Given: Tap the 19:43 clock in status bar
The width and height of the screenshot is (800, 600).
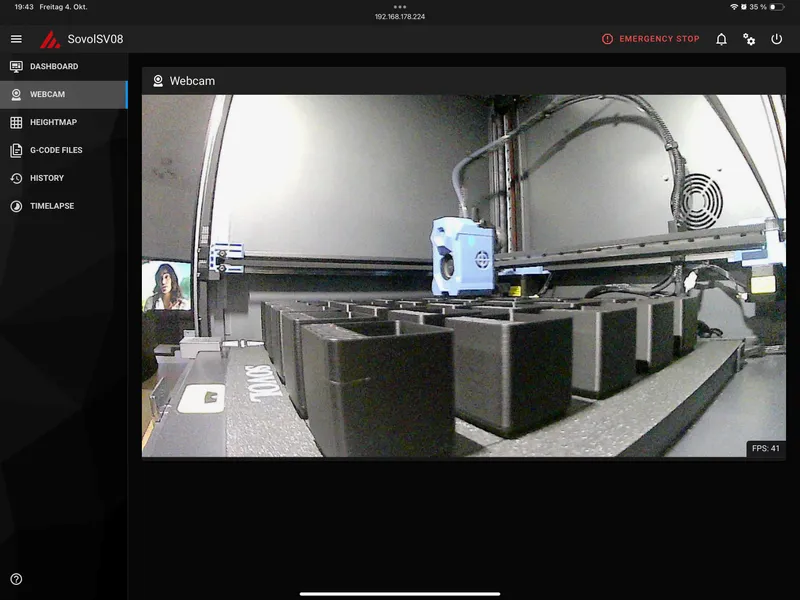Looking at the screenshot, I should point(24,7).
